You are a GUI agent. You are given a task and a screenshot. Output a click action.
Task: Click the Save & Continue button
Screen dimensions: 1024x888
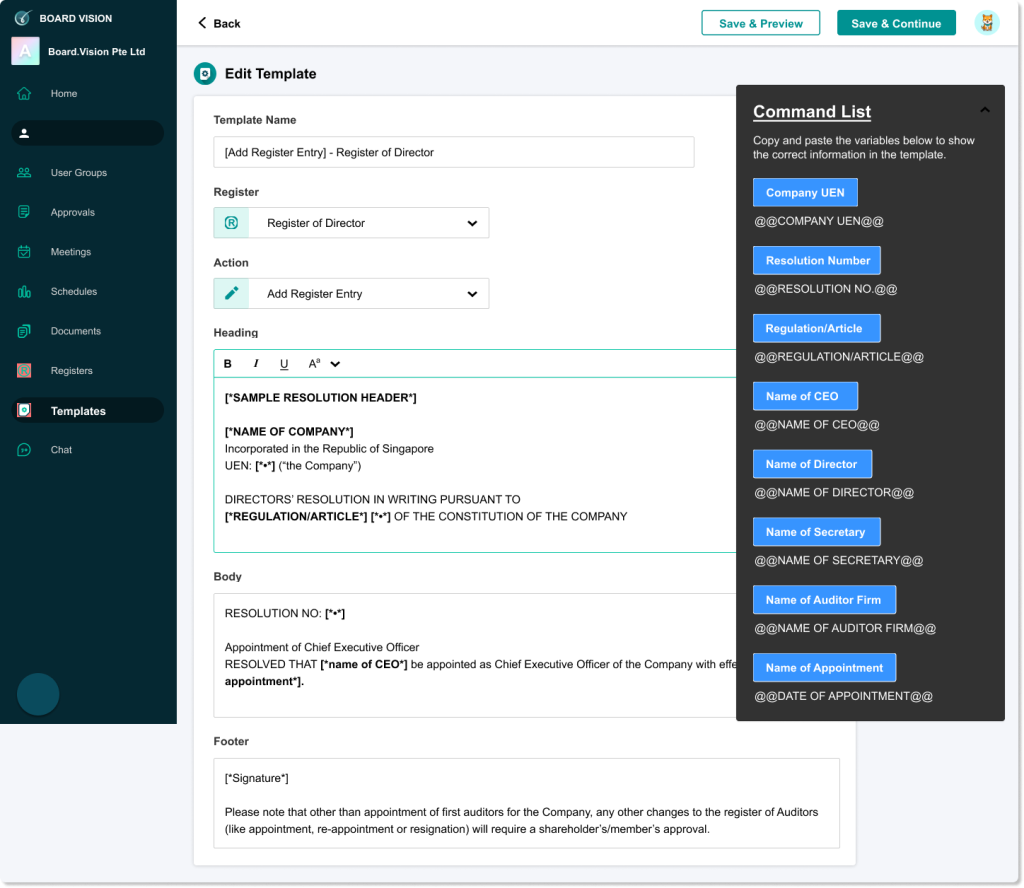tap(895, 23)
